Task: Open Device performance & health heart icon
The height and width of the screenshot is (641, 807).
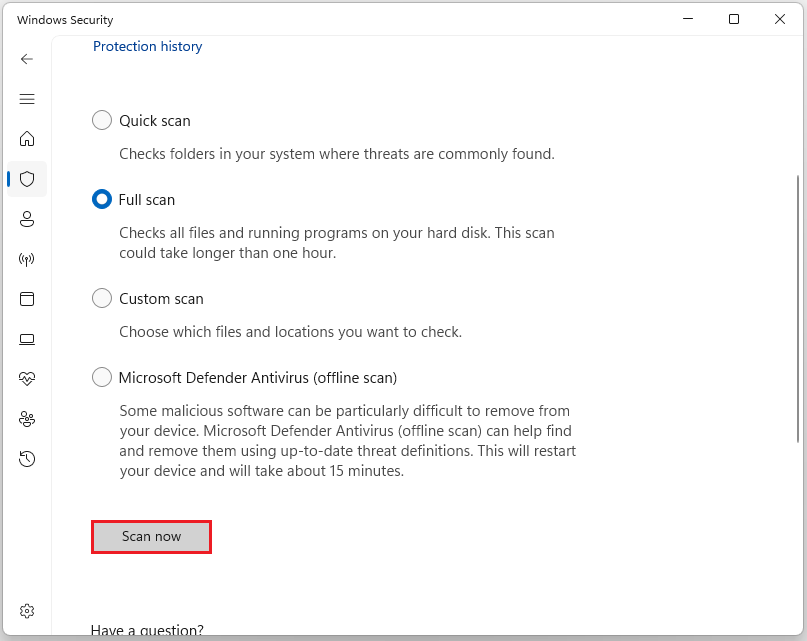Action: (27, 379)
